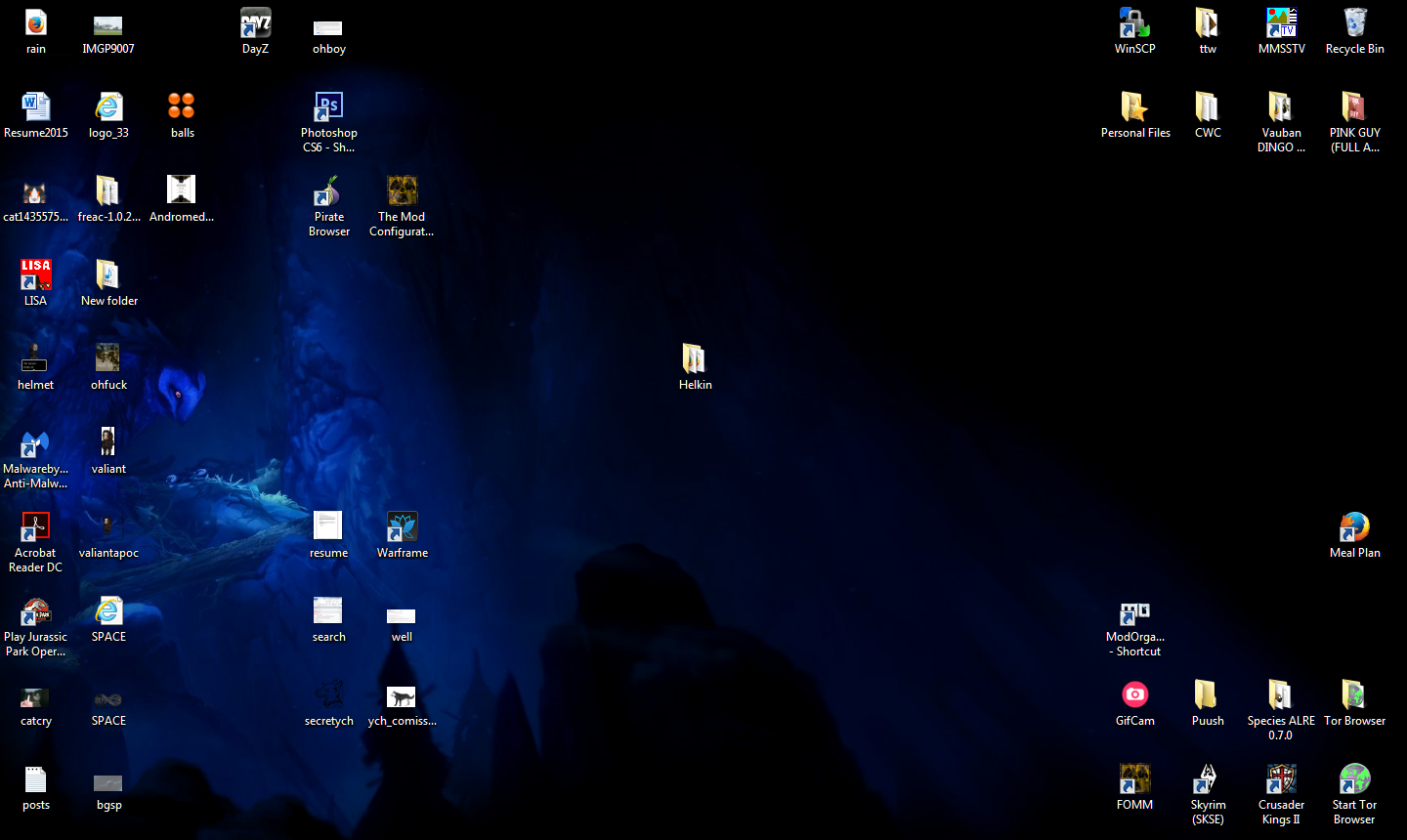Select the resume document icon
1407x840 pixels.
[328, 526]
